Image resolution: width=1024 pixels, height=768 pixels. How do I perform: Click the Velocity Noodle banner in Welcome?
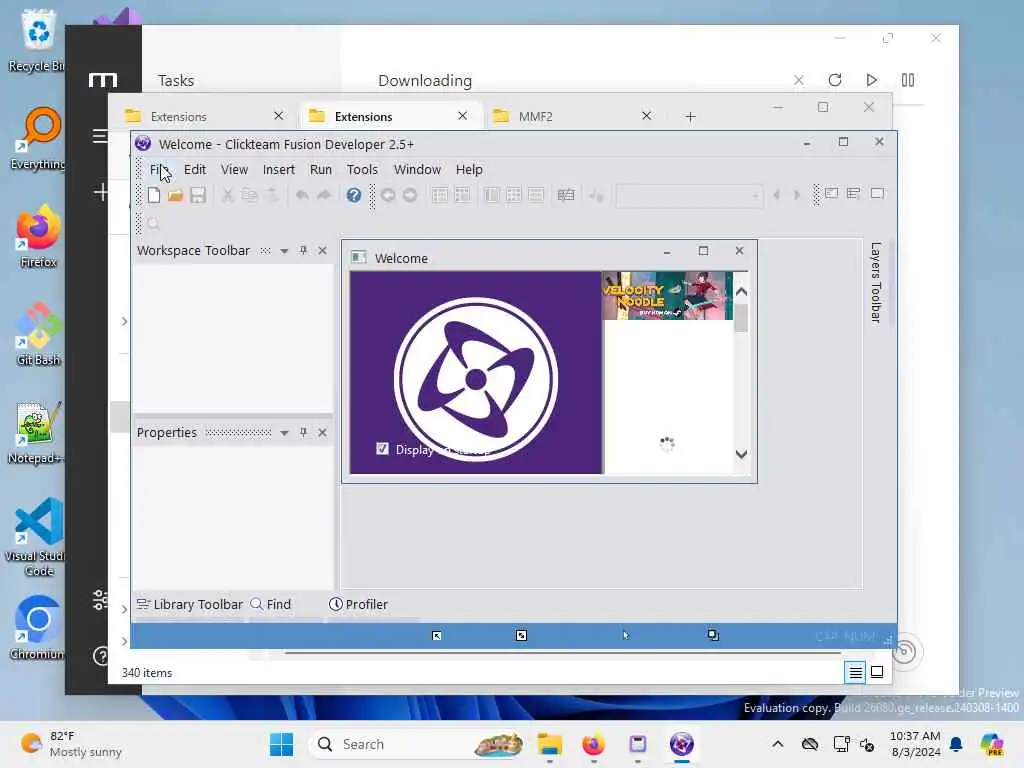(x=667, y=296)
